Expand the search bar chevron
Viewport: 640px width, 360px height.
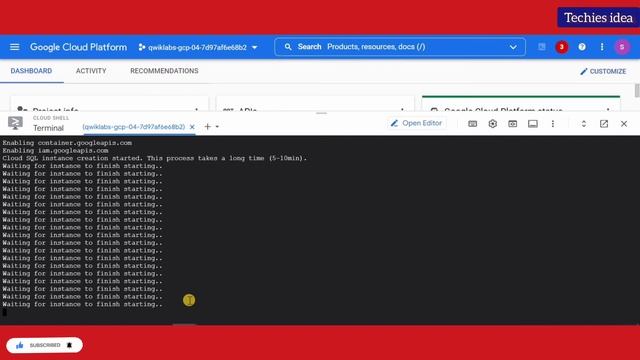point(513,47)
